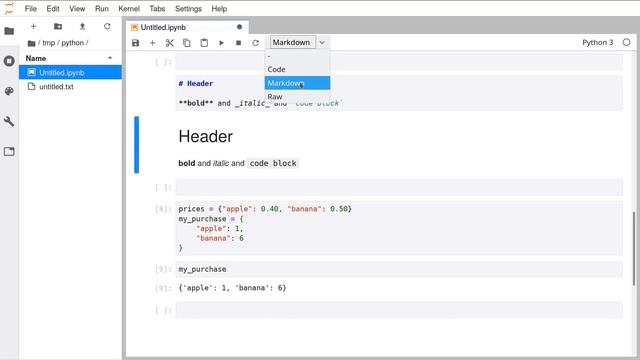Save the notebook with the disk icon
The image size is (640, 360).
136,42
